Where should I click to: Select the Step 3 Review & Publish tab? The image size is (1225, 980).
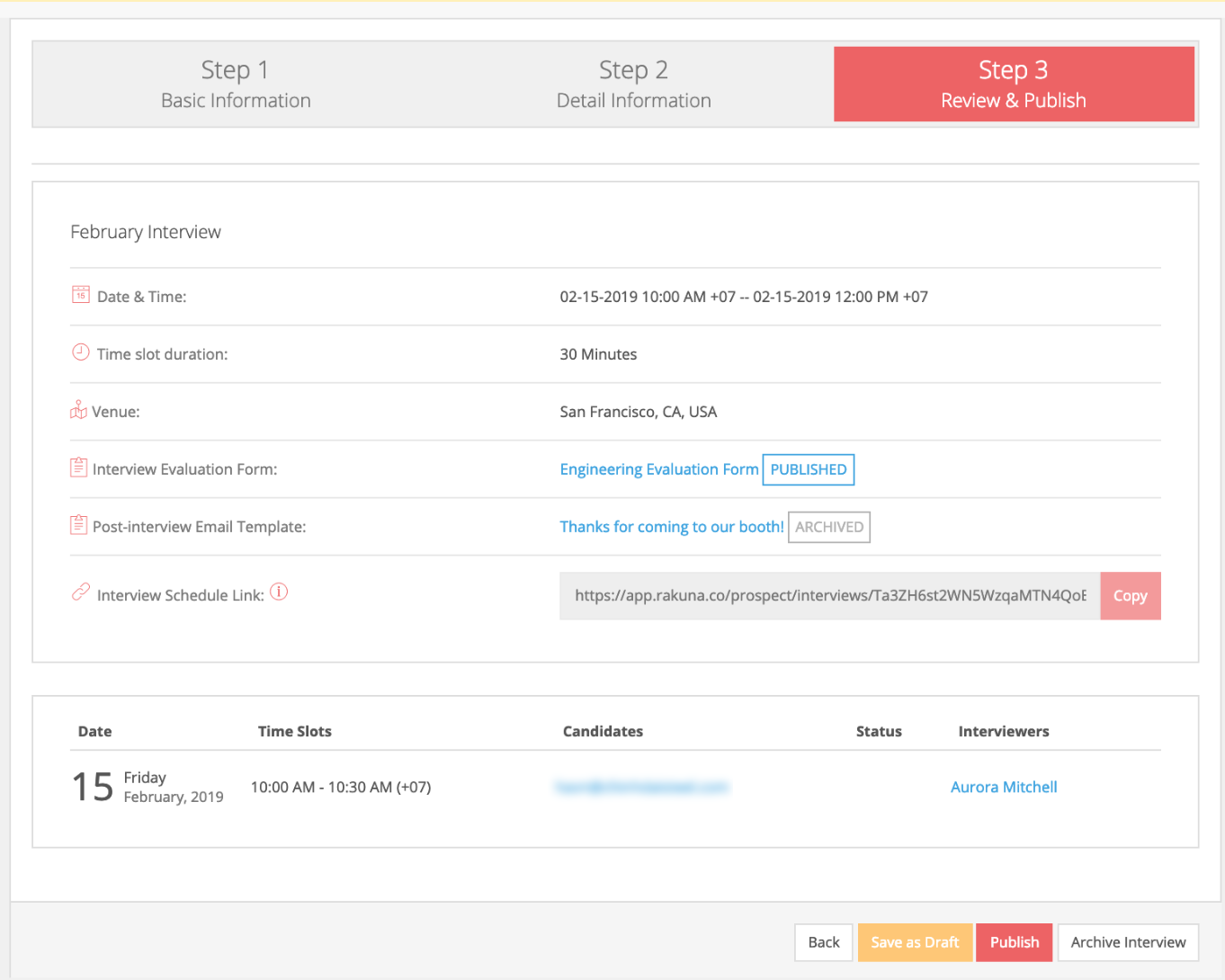1013,85
